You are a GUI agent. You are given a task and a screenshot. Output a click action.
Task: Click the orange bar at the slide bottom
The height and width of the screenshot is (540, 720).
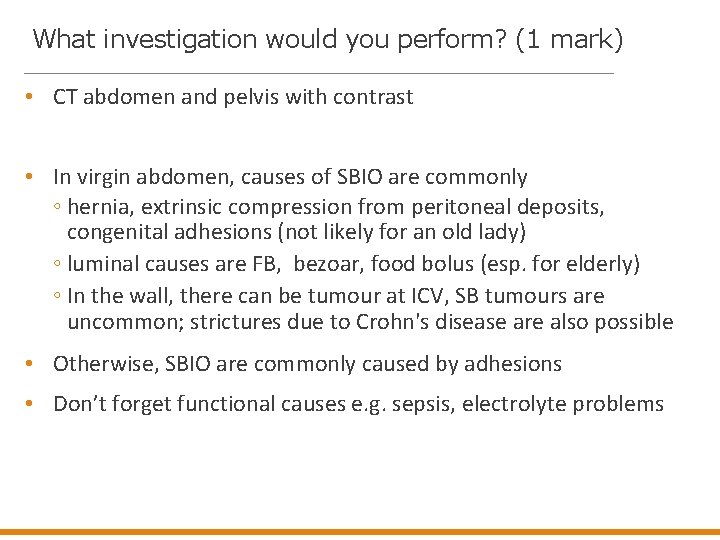[360, 533]
